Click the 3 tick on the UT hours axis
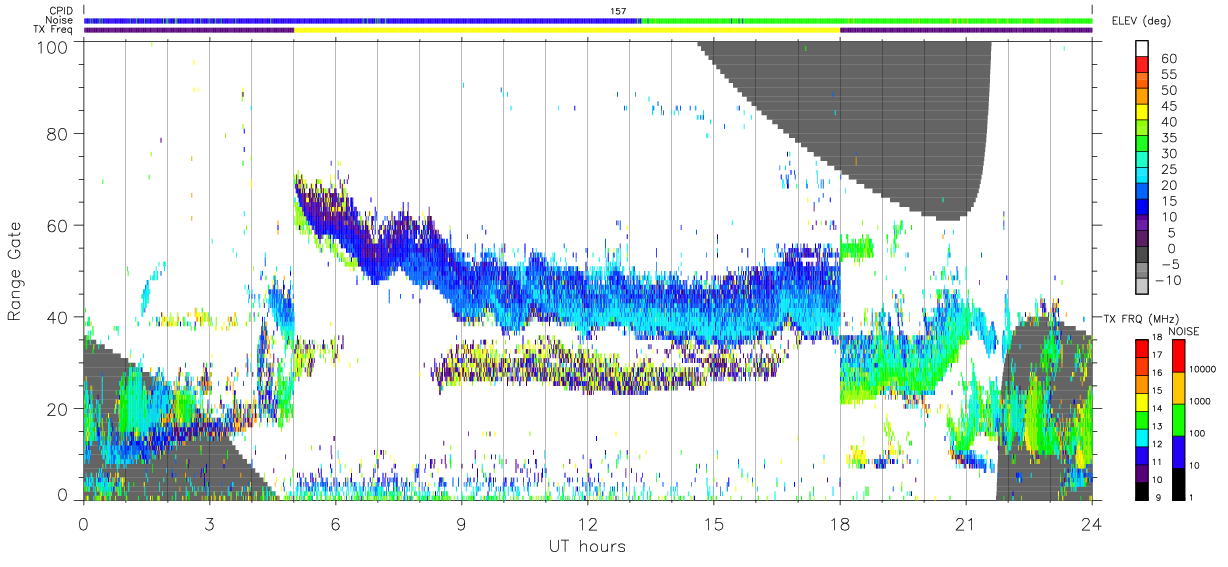 [209, 523]
